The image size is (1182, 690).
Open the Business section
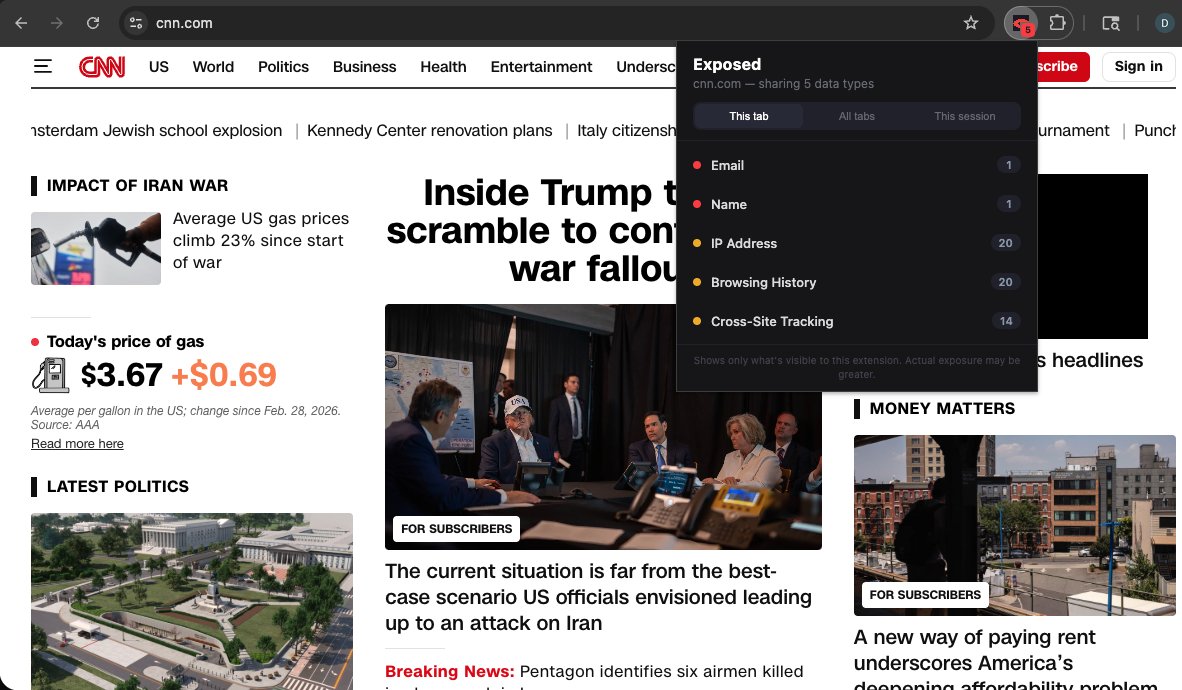[x=364, y=66]
